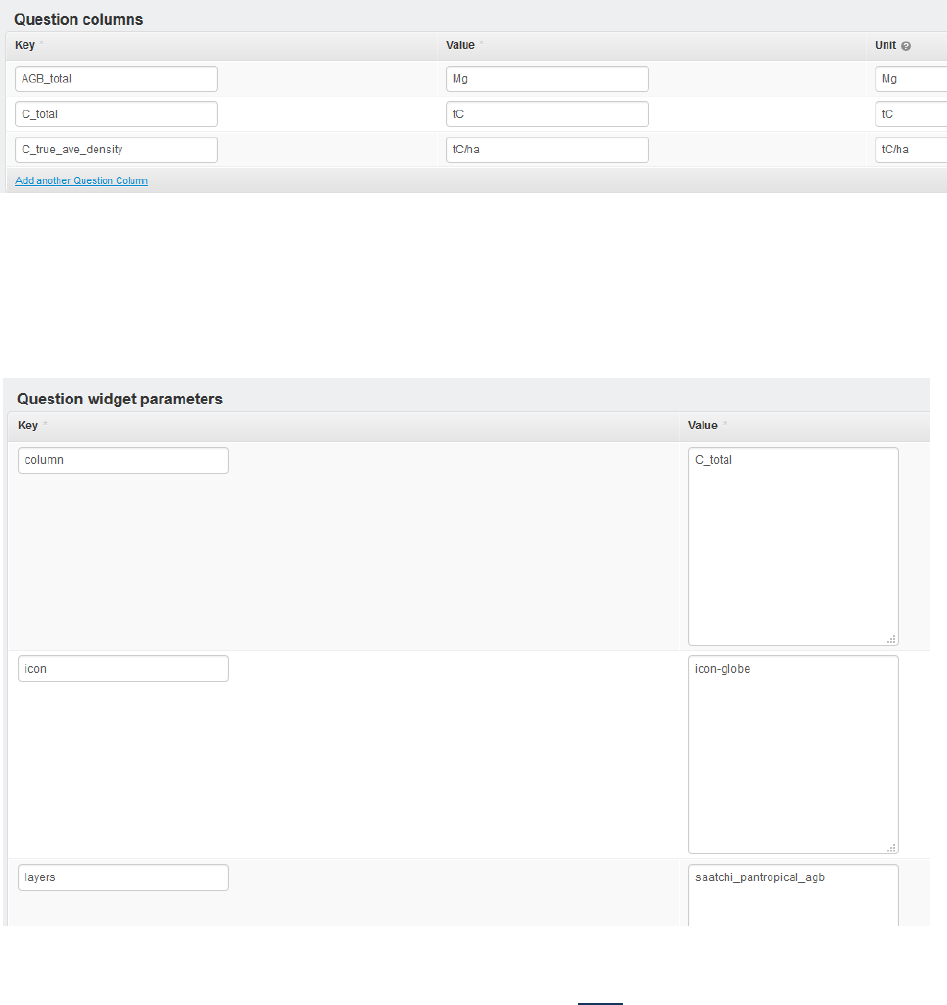Image resolution: width=947 pixels, height=1005 pixels.
Task: Focus the Unit field in the C_true_ave_density row
Action: [x=910, y=149]
